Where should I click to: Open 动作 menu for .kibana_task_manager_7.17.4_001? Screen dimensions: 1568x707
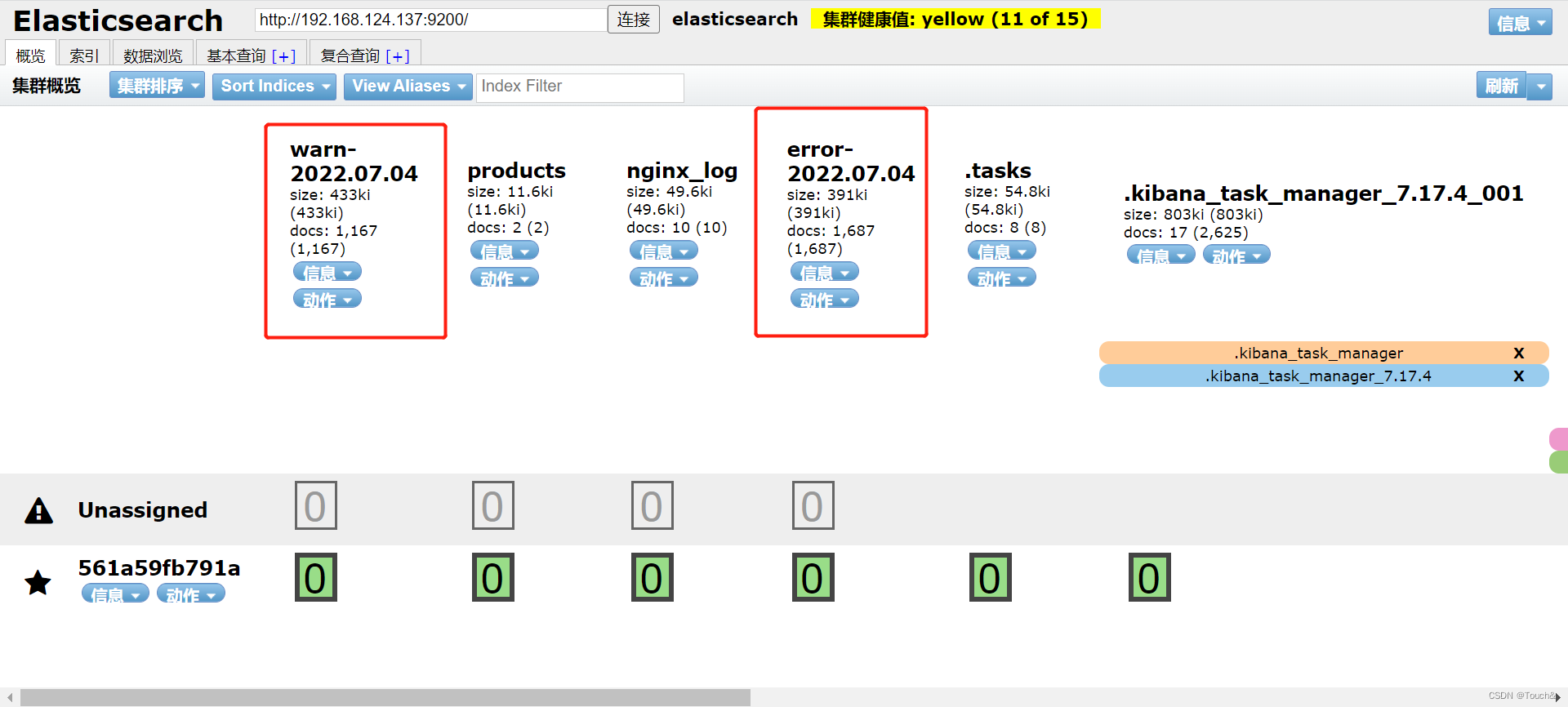(1236, 255)
